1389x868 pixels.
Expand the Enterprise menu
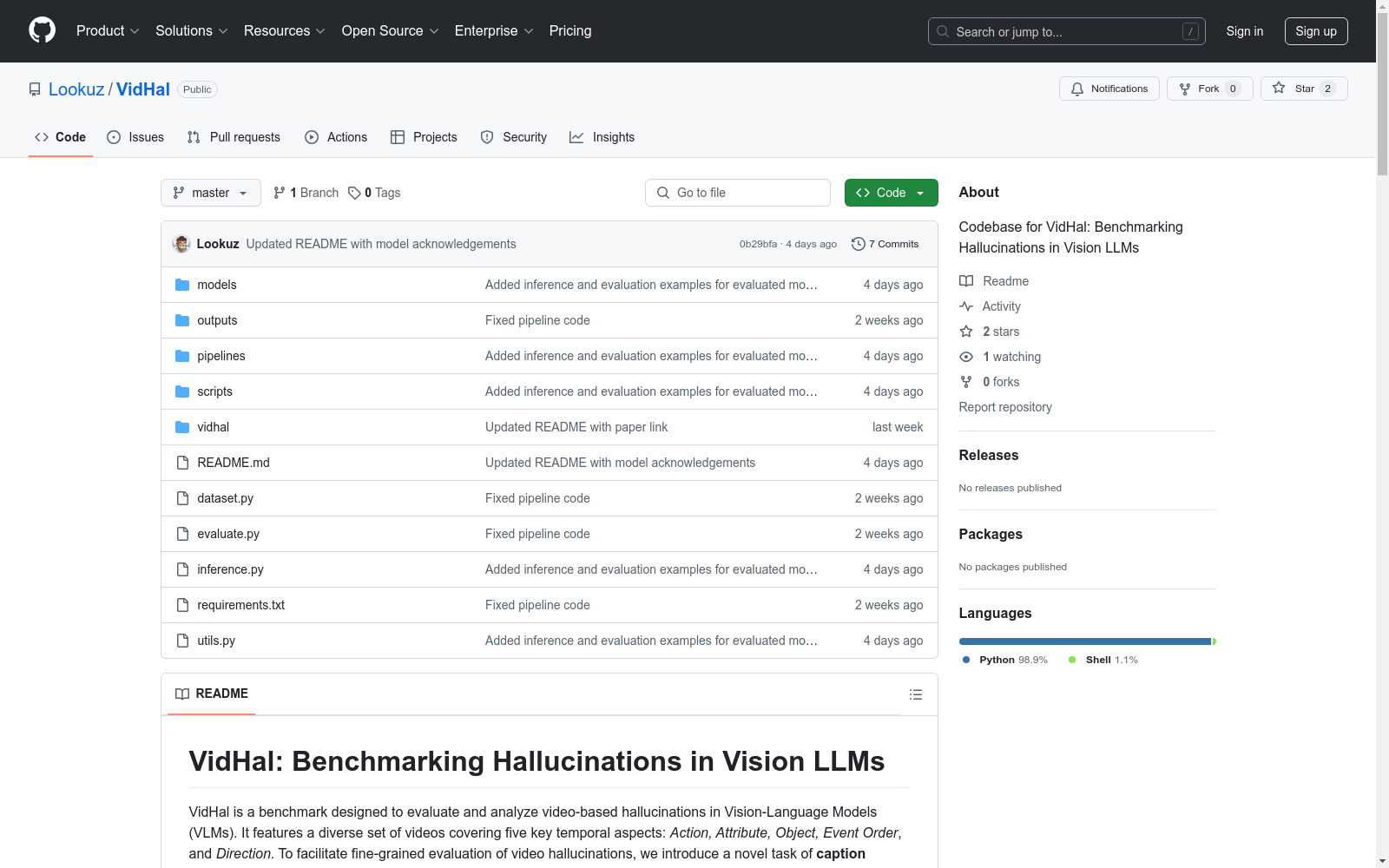point(494,30)
